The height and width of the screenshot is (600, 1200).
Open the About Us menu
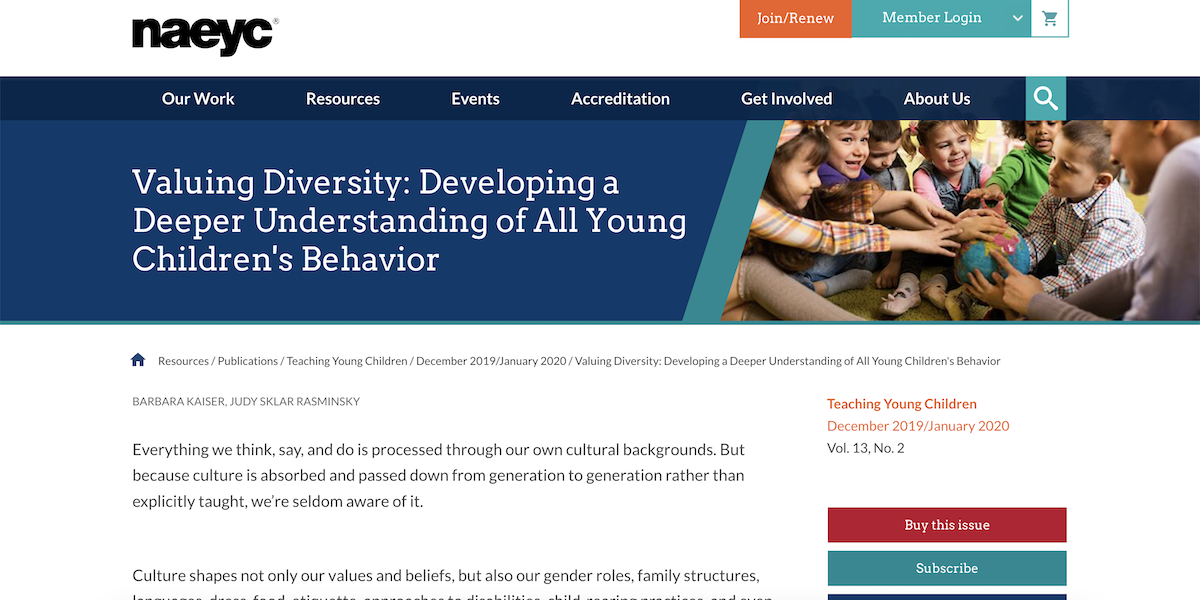pyautogui.click(x=936, y=98)
